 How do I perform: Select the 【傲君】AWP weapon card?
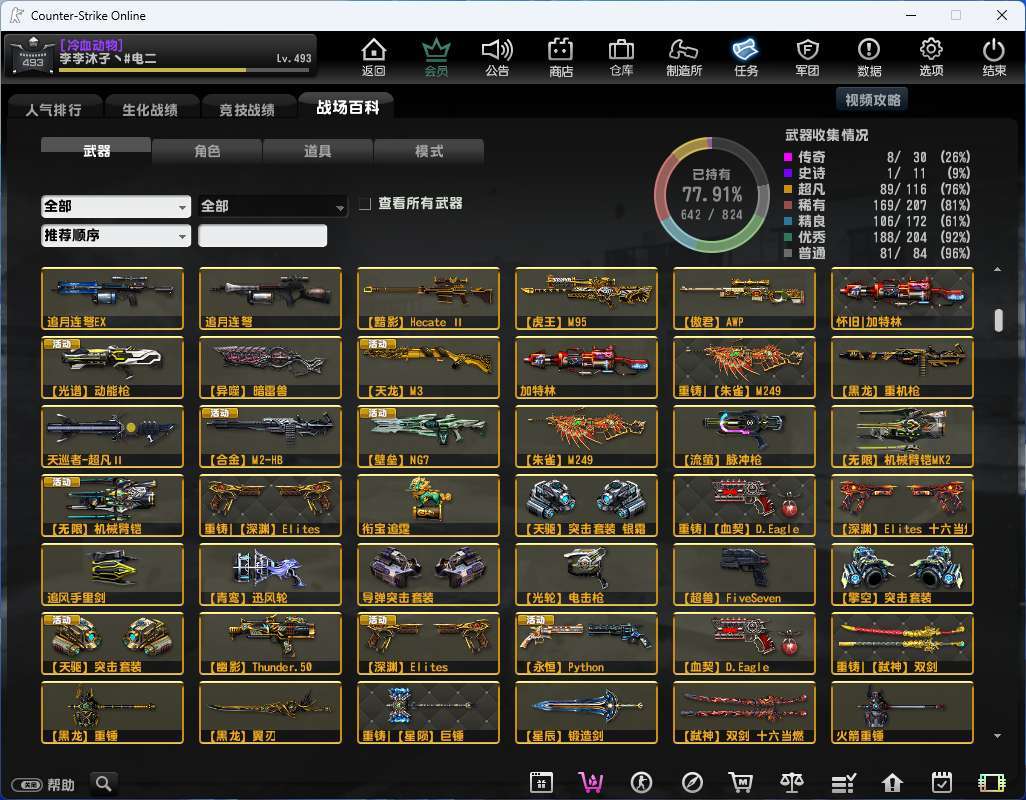(x=745, y=298)
